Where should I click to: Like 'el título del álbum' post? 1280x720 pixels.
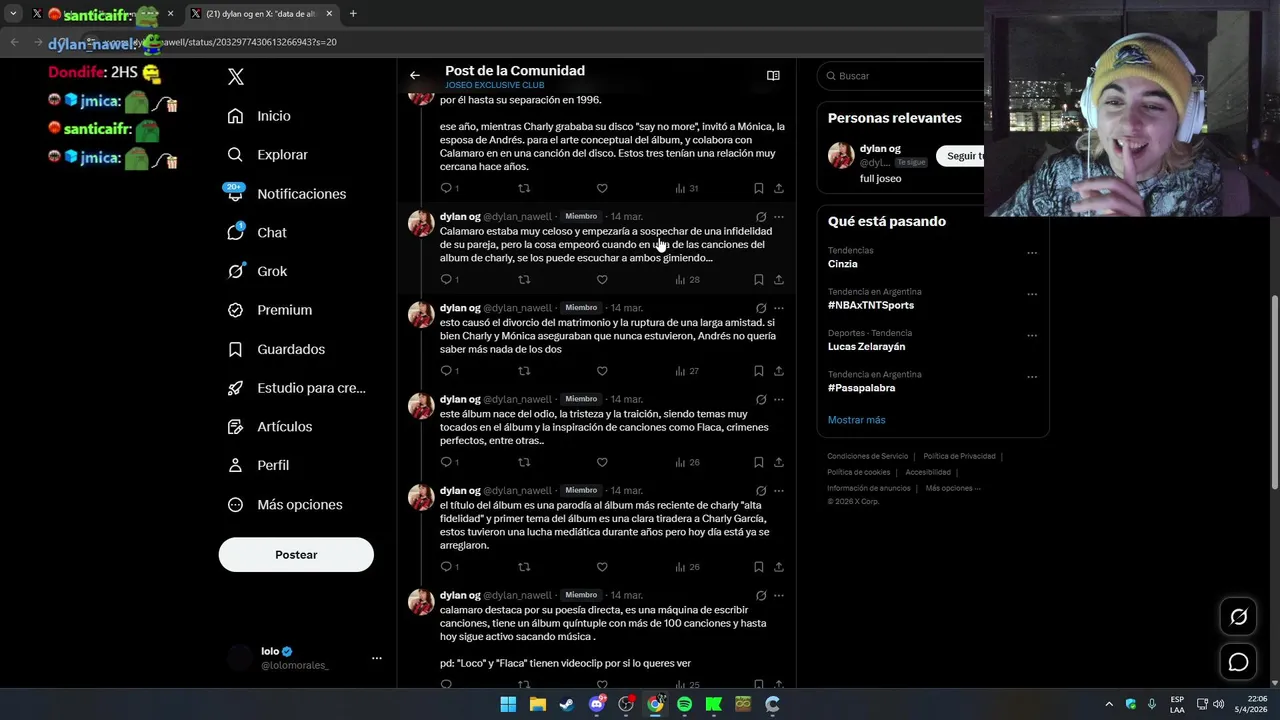602,567
